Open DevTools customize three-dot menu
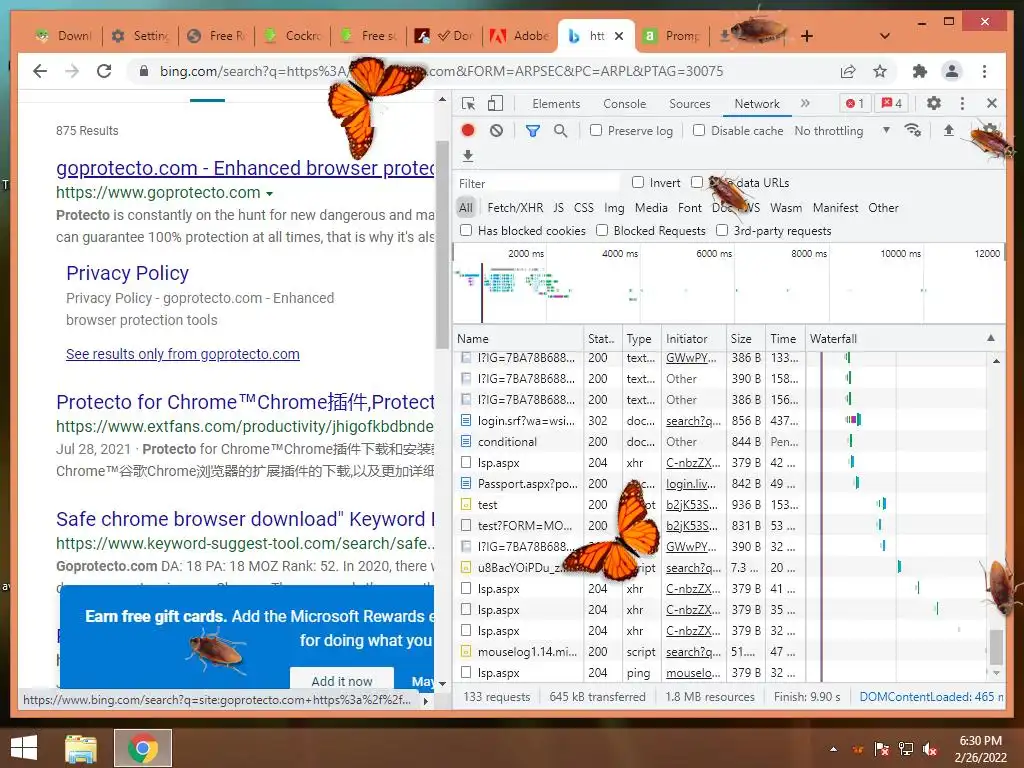 point(962,103)
